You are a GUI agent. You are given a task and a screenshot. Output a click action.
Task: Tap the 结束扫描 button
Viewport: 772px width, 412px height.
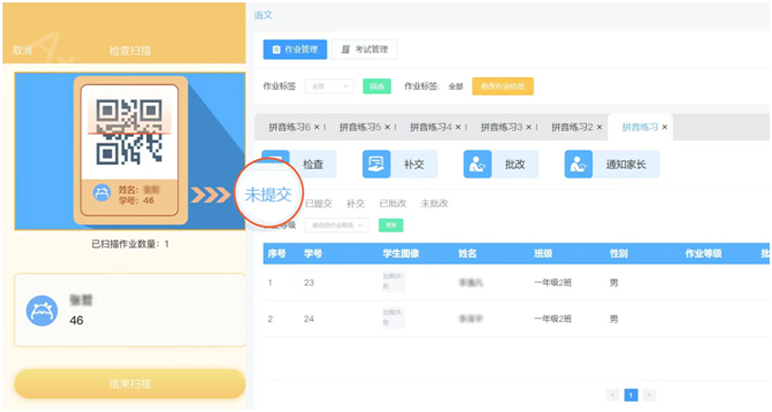point(130,383)
